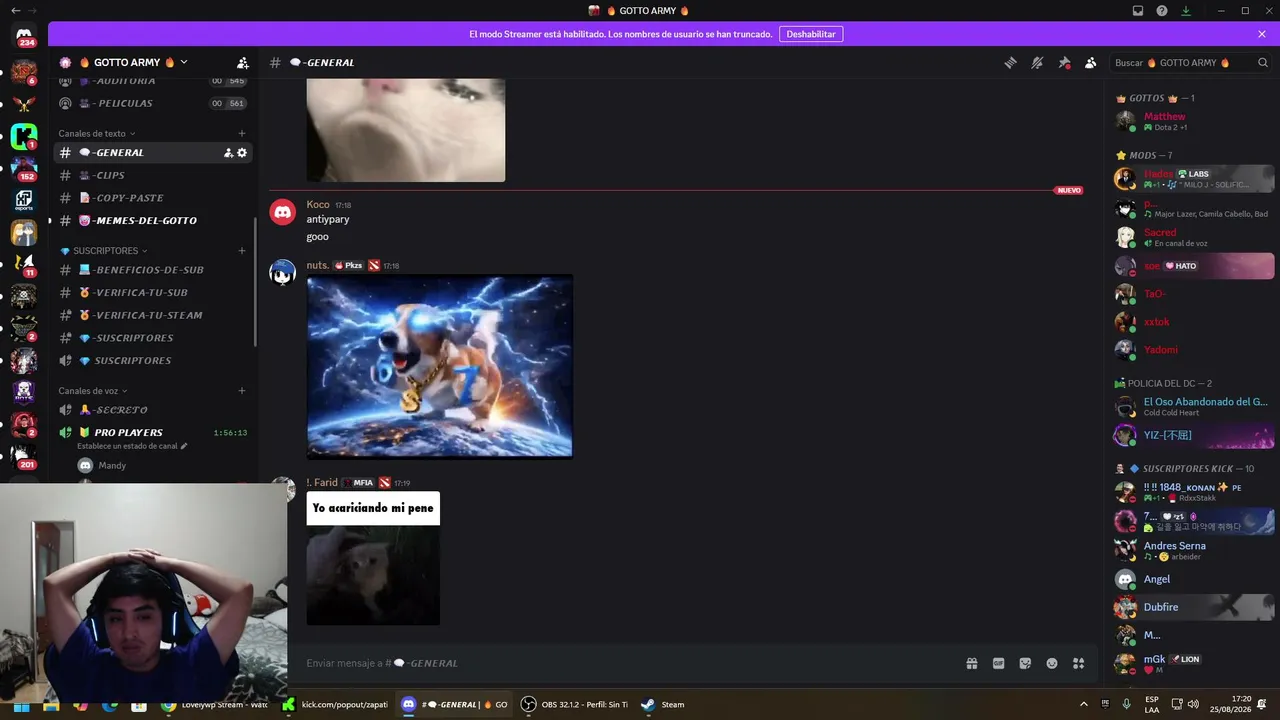Join the -PELICULAS voice channel
Image resolution: width=1280 pixels, height=720 pixels.
152,103
